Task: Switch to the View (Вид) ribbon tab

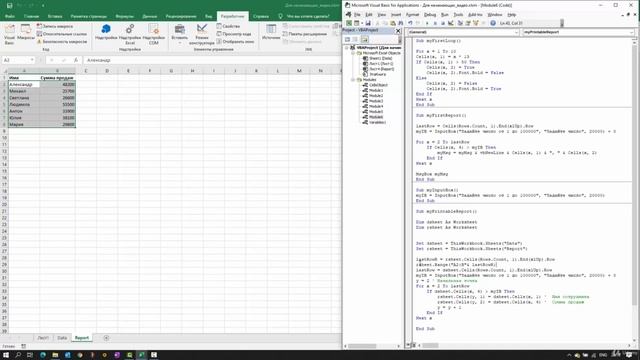Action: (x=209, y=16)
